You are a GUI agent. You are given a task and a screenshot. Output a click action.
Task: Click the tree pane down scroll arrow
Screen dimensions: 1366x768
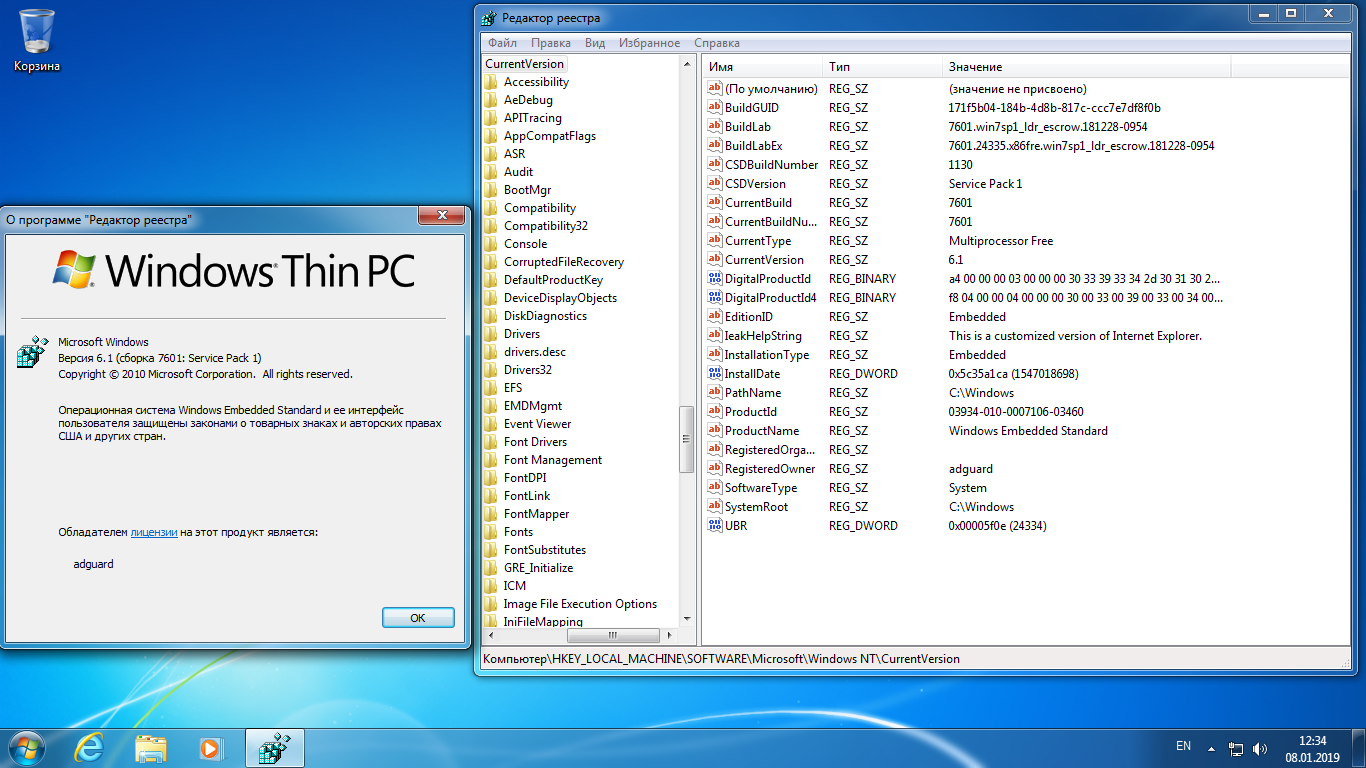pyautogui.click(x=687, y=620)
